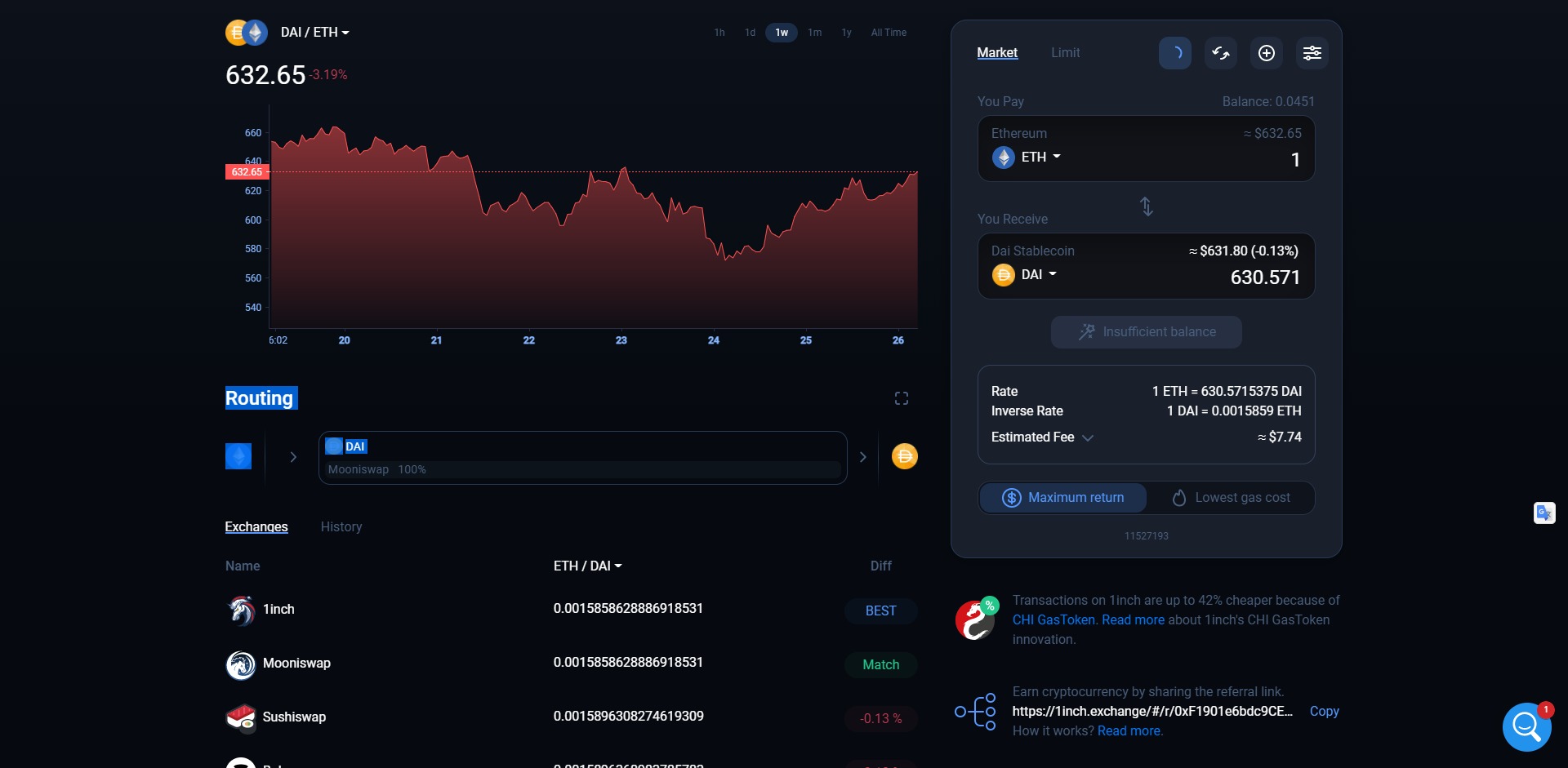Click inverse rate 1 DAI = 0.0015859 ETH
The width and height of the screenshot is (1568, 768).
pos(1234,411)
